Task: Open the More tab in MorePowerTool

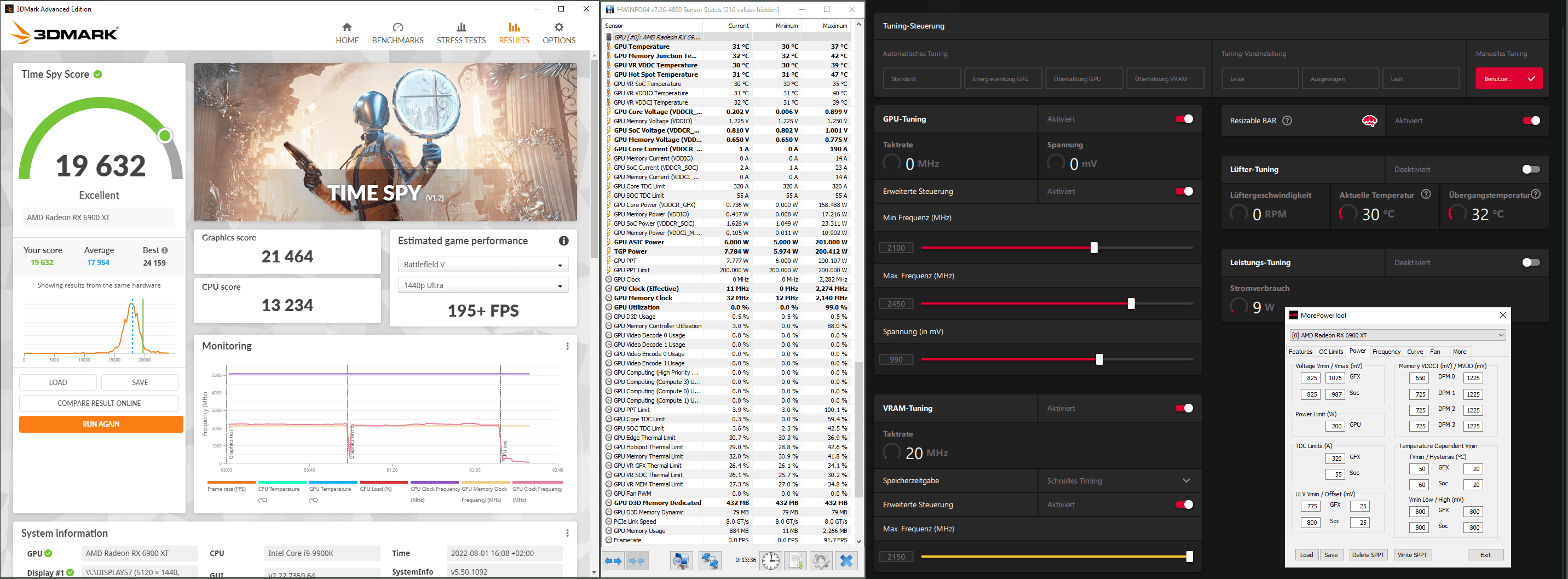Action: pos(1460,351)
